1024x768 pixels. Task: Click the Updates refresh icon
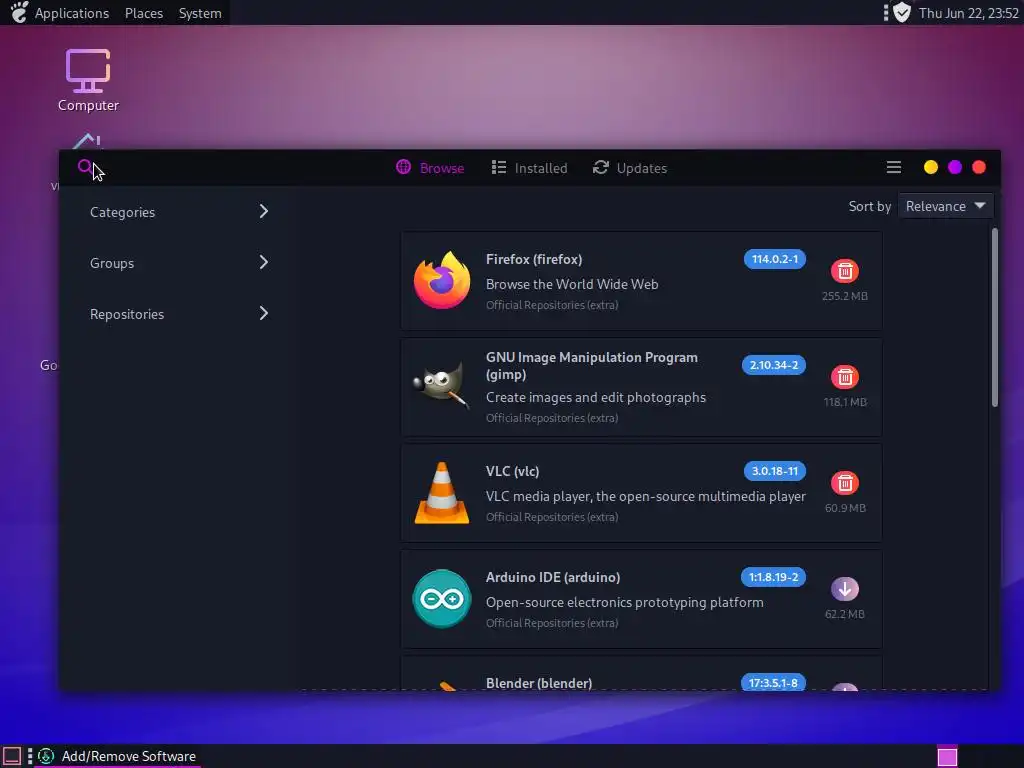point(600,167)
